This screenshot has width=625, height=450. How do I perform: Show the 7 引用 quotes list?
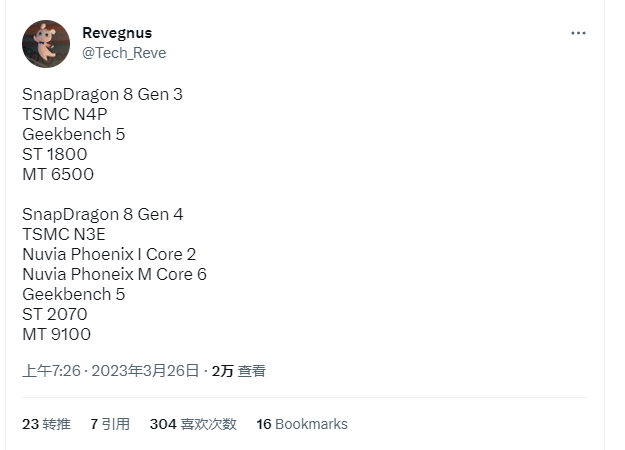click(110, 424)
